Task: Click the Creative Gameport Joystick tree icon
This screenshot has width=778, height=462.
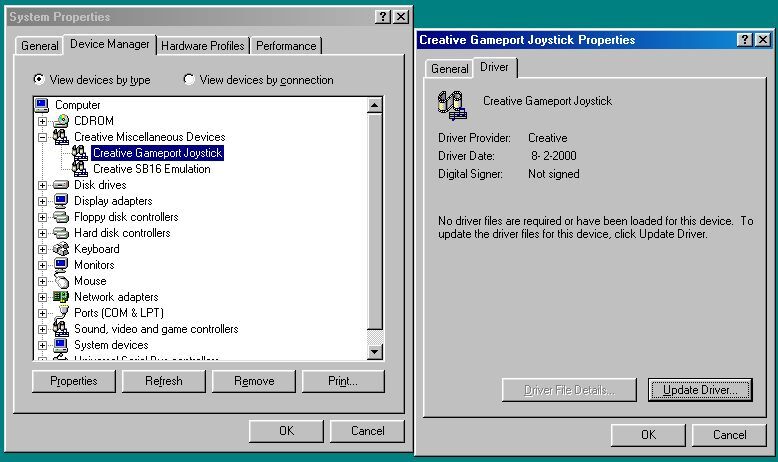Action: 79,153
